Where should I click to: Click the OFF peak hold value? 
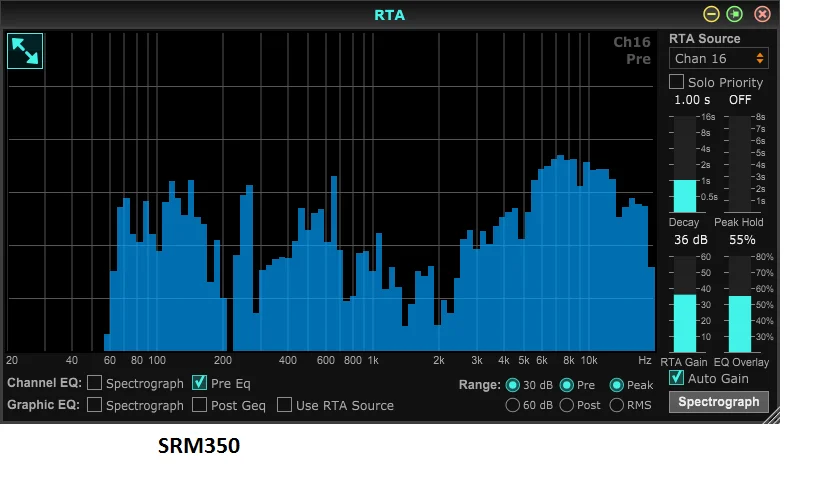pos(740,100)
